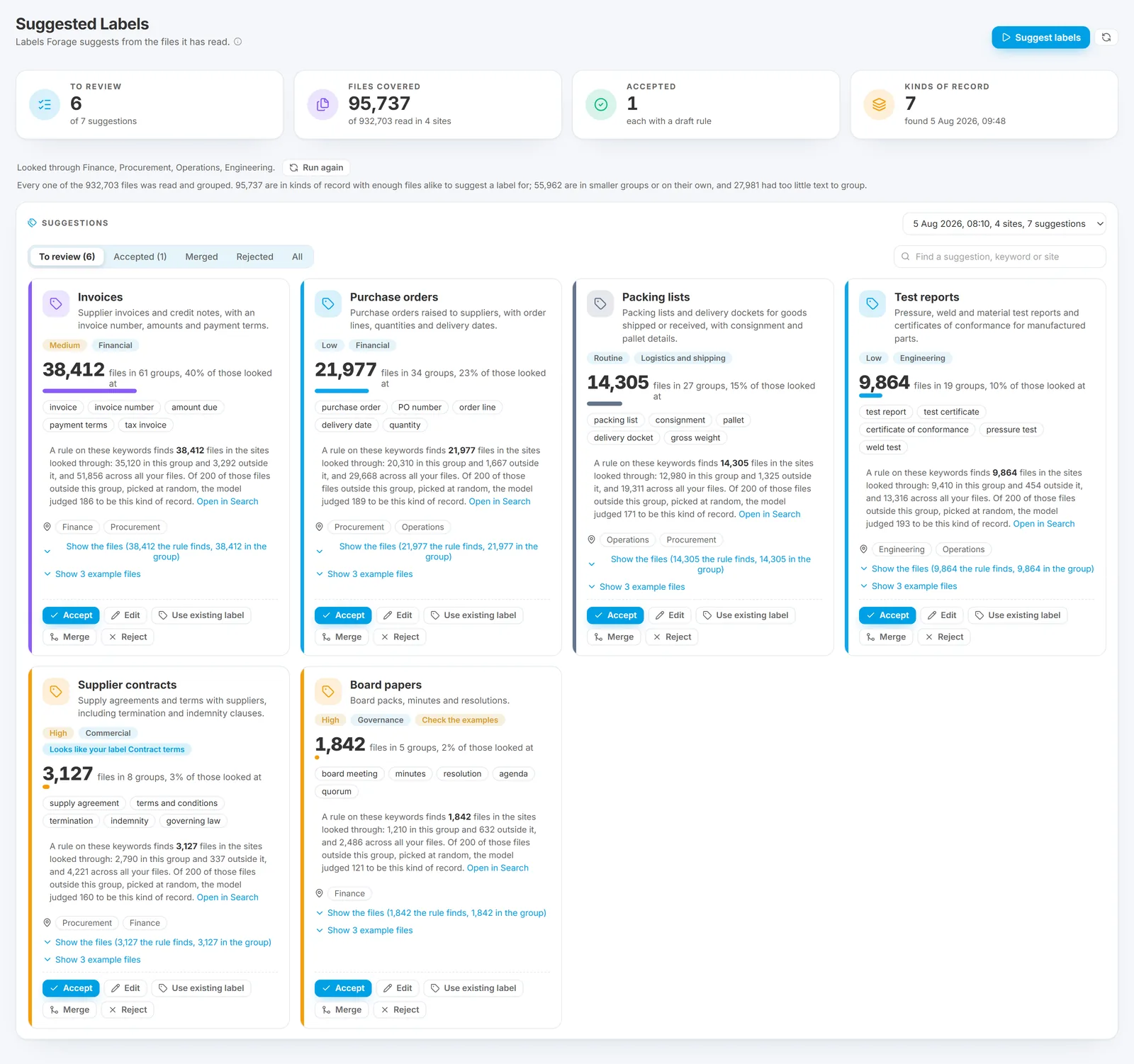Click the location pin icon in Invoices card
The image size is (1134, 1064).
point(47,527)
